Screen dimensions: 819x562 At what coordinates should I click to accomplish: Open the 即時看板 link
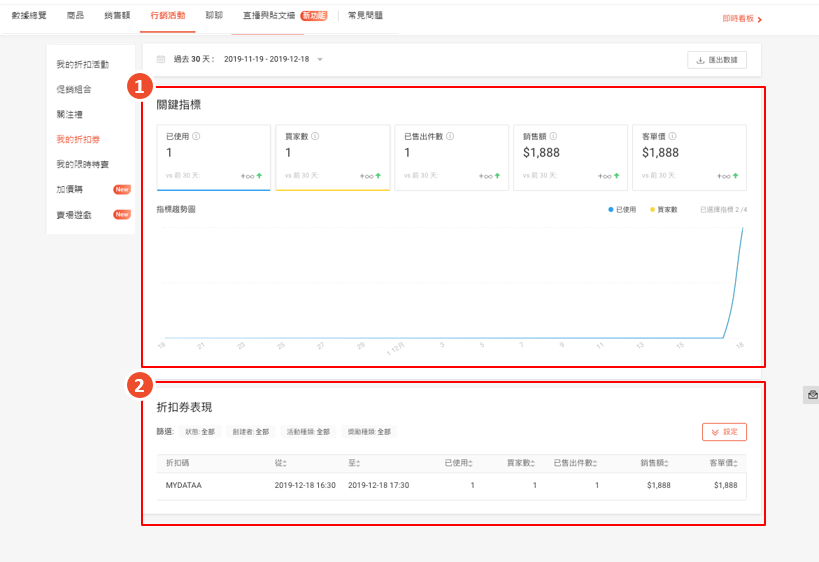[x=742, y=19]
